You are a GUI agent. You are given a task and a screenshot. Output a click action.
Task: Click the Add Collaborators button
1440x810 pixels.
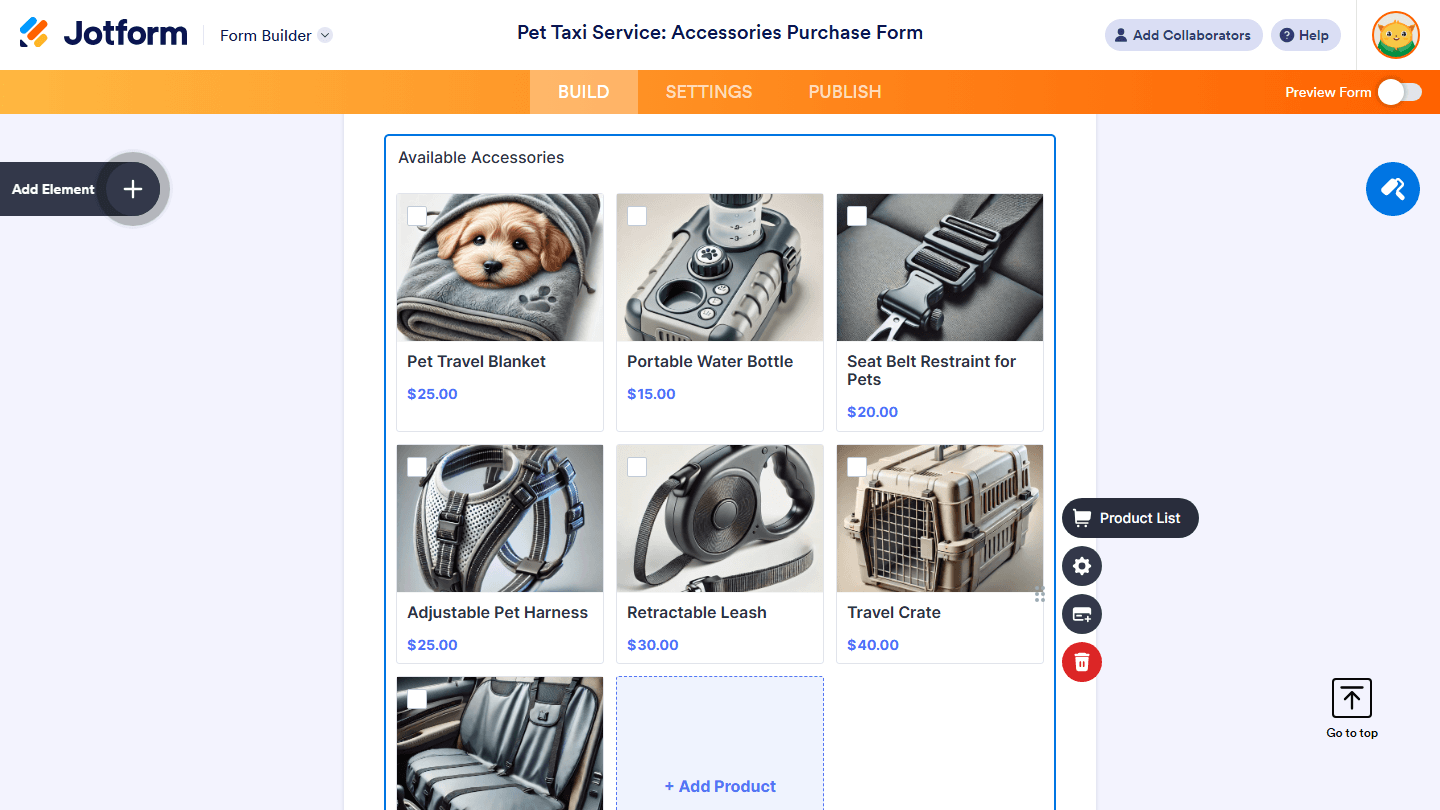(x=1183, y=35)
